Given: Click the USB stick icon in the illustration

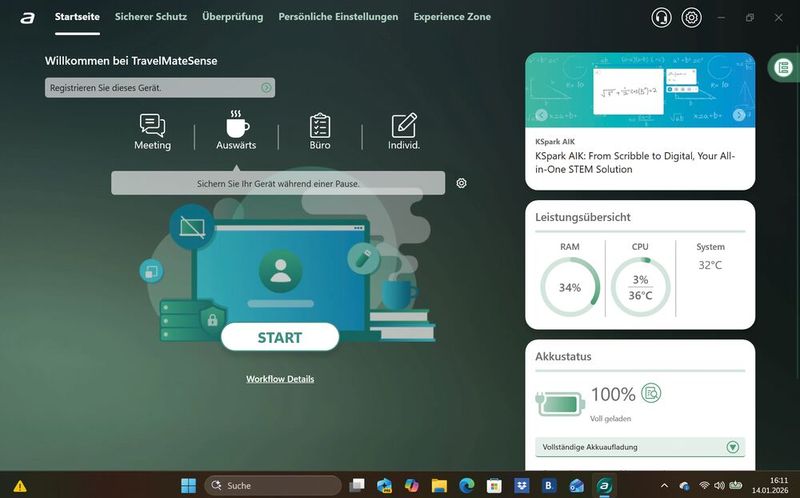Looking at the screenshot, I should pos(363,258).
